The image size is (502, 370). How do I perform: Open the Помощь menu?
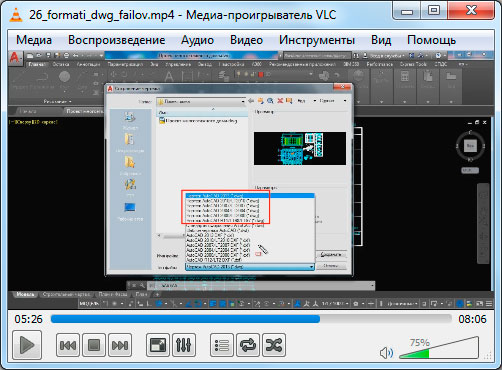(x=431, y=40)
